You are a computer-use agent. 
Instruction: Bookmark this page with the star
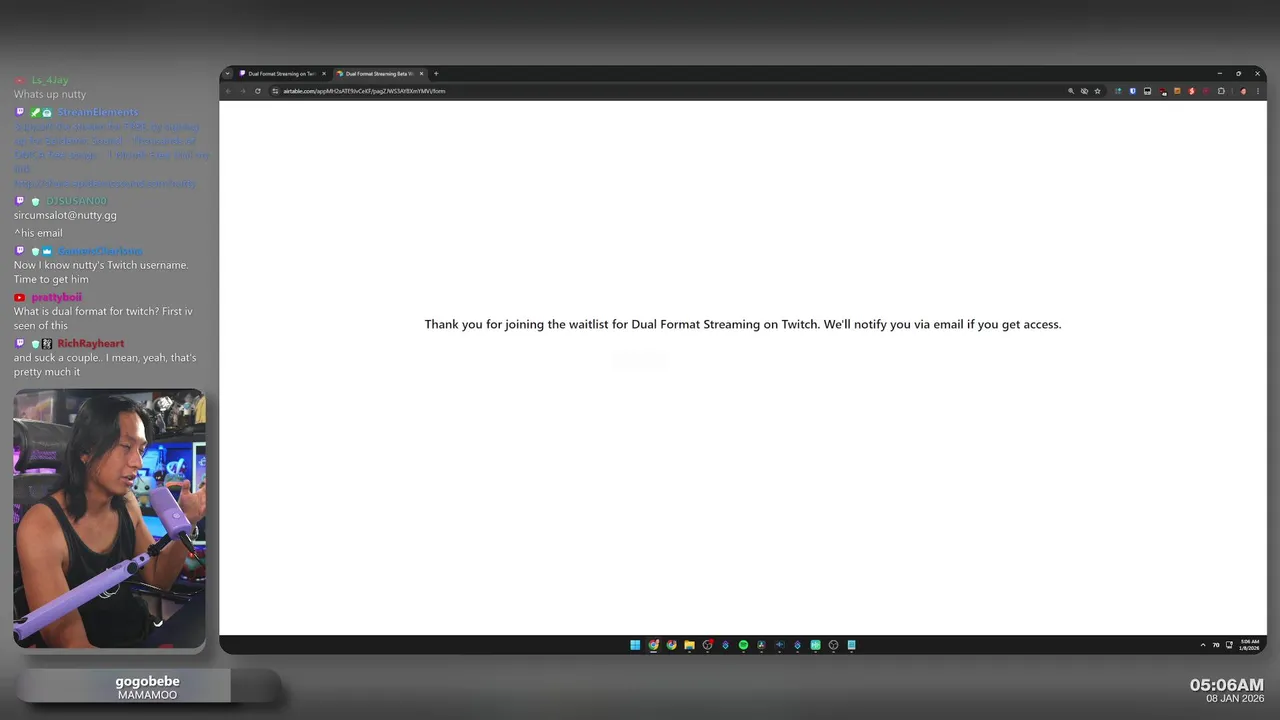tap(1097, 91)
